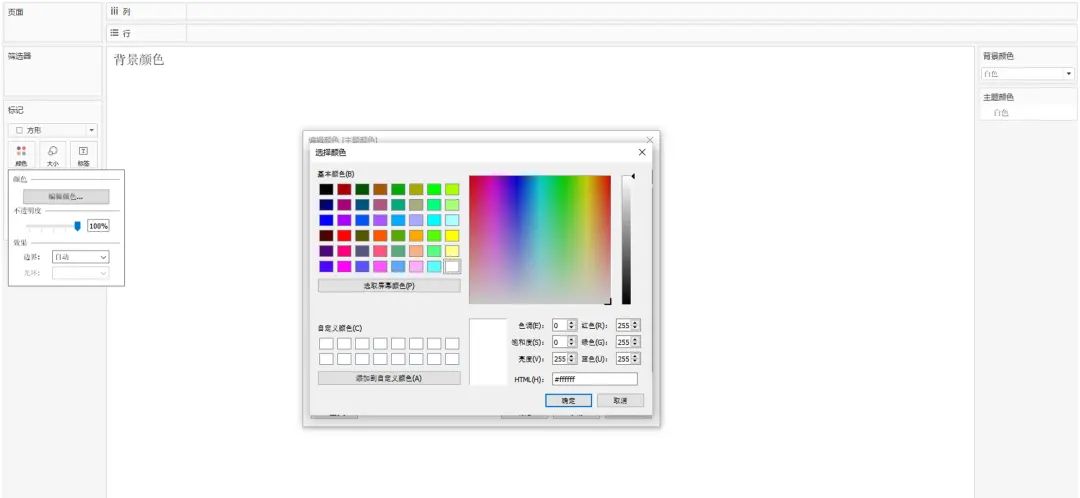Open the 大小 size mark card
The image size is (1080, 498).
52,156
